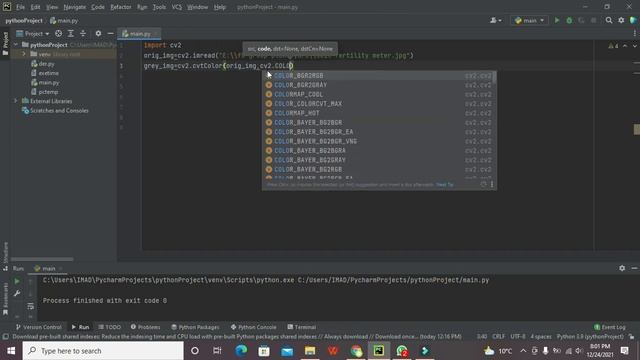The height and width of the screenshot is (360, 640).
Task: Click Project panel horizontal scrollbar
Action: [x=42, y=259]
